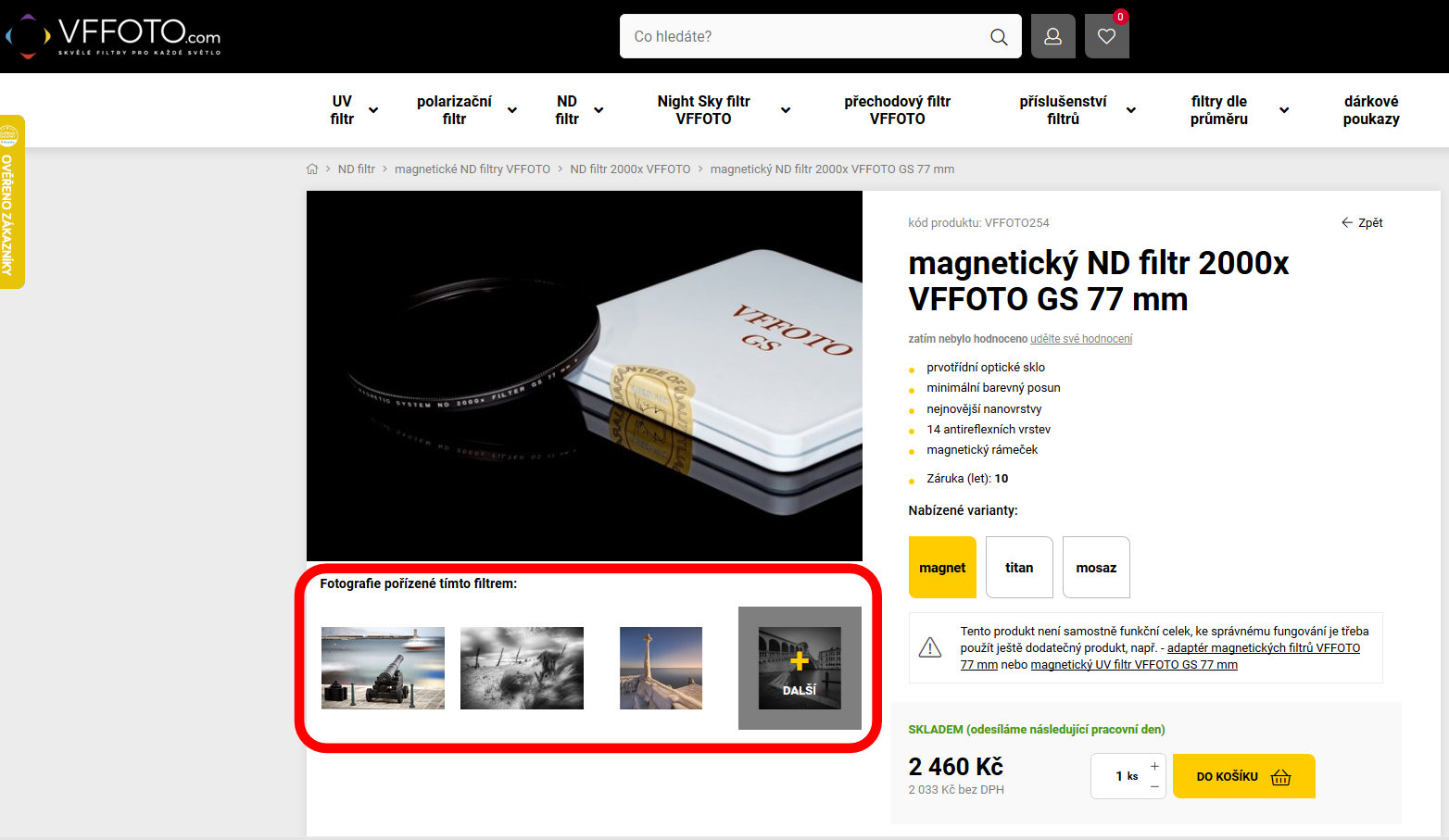Open the user account icon
This screenshot has height=840, width=1449.
coord(1053,36)
